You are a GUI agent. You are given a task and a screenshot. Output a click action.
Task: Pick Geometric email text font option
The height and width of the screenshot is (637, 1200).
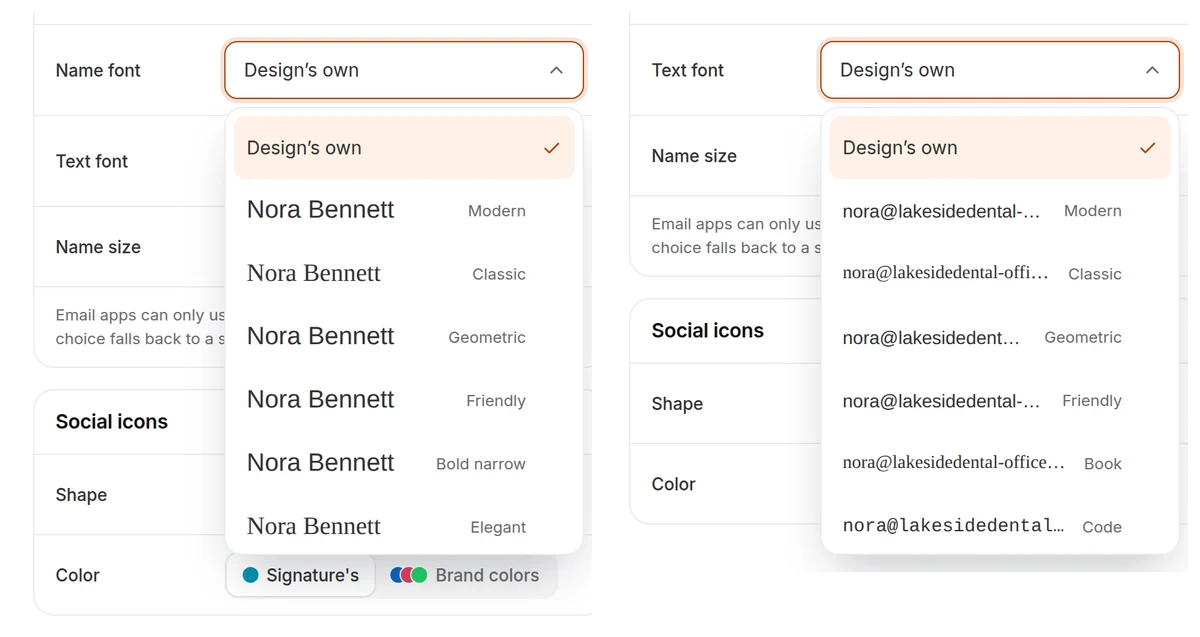pyautogui.click(x=1000, y=337)
